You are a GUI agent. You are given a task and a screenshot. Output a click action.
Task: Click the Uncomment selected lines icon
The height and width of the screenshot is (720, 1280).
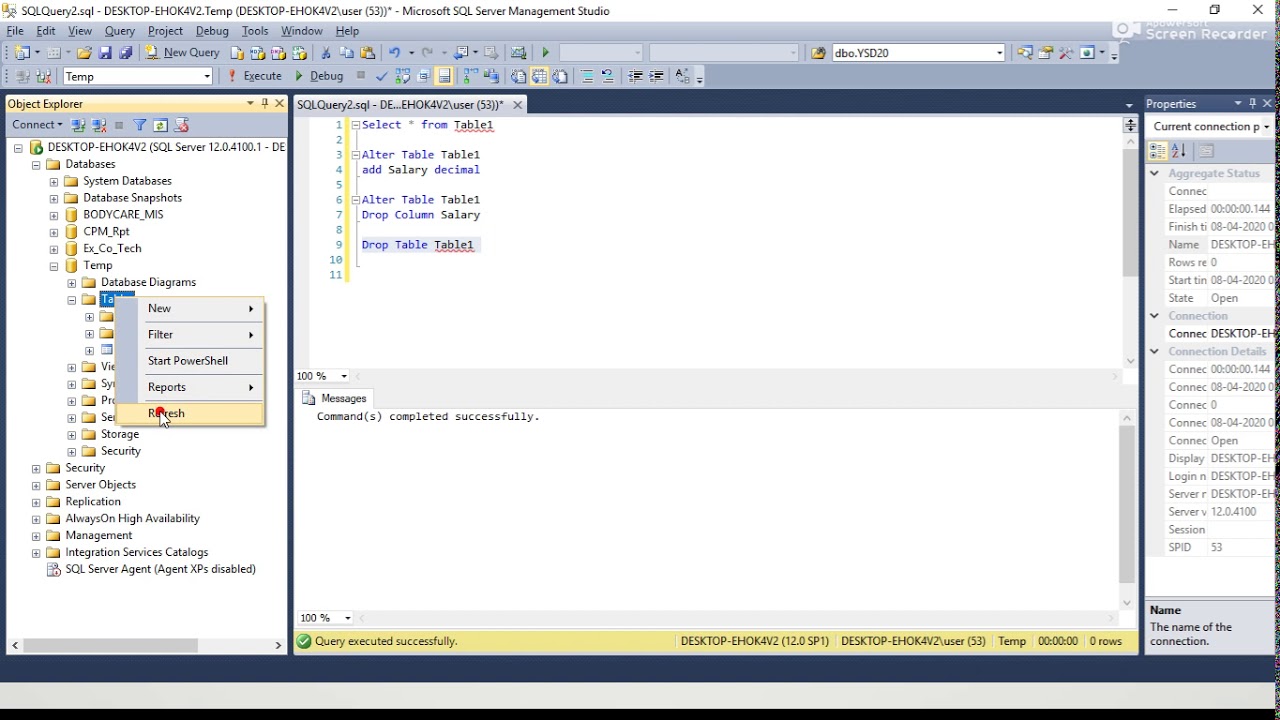click(x=608, y=76)
